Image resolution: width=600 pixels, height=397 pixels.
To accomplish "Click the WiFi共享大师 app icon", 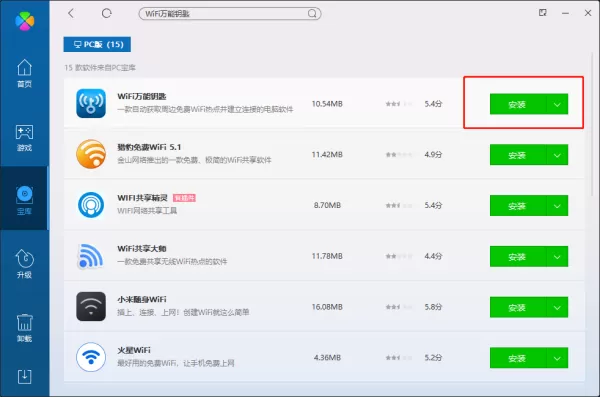I will (x=91, y=256).
